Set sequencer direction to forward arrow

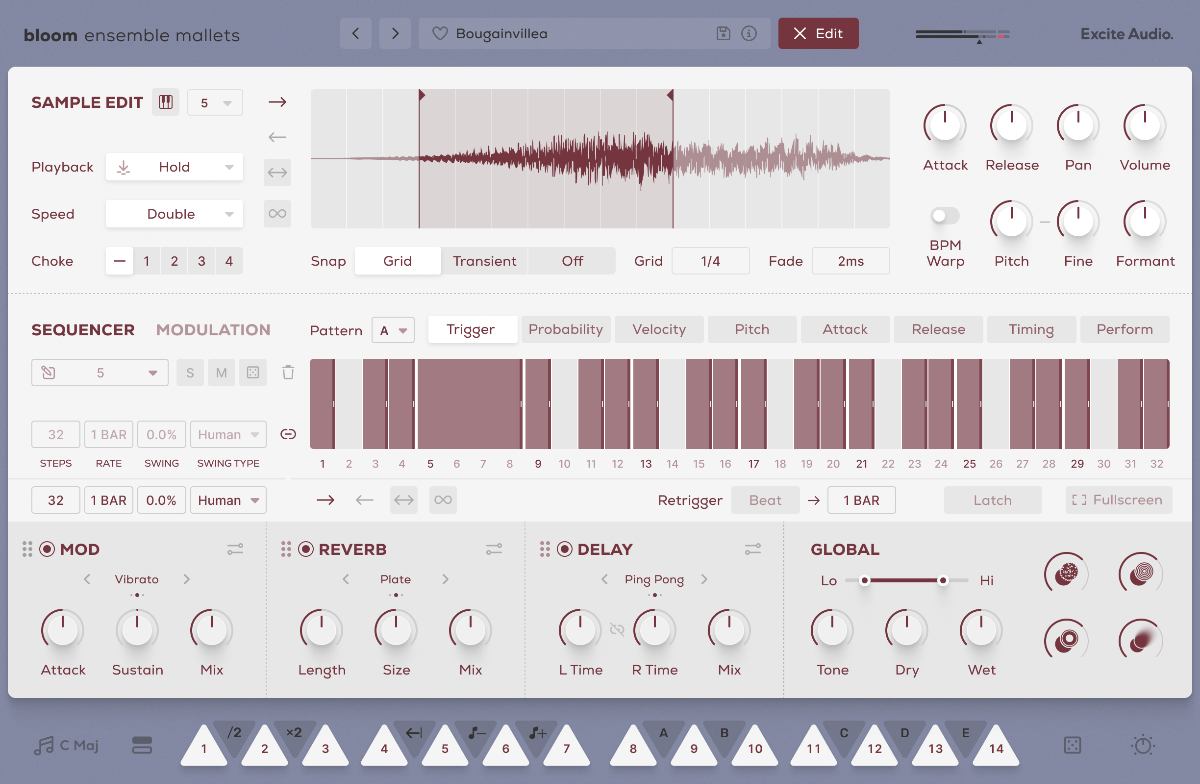click(x=325, y=500)
